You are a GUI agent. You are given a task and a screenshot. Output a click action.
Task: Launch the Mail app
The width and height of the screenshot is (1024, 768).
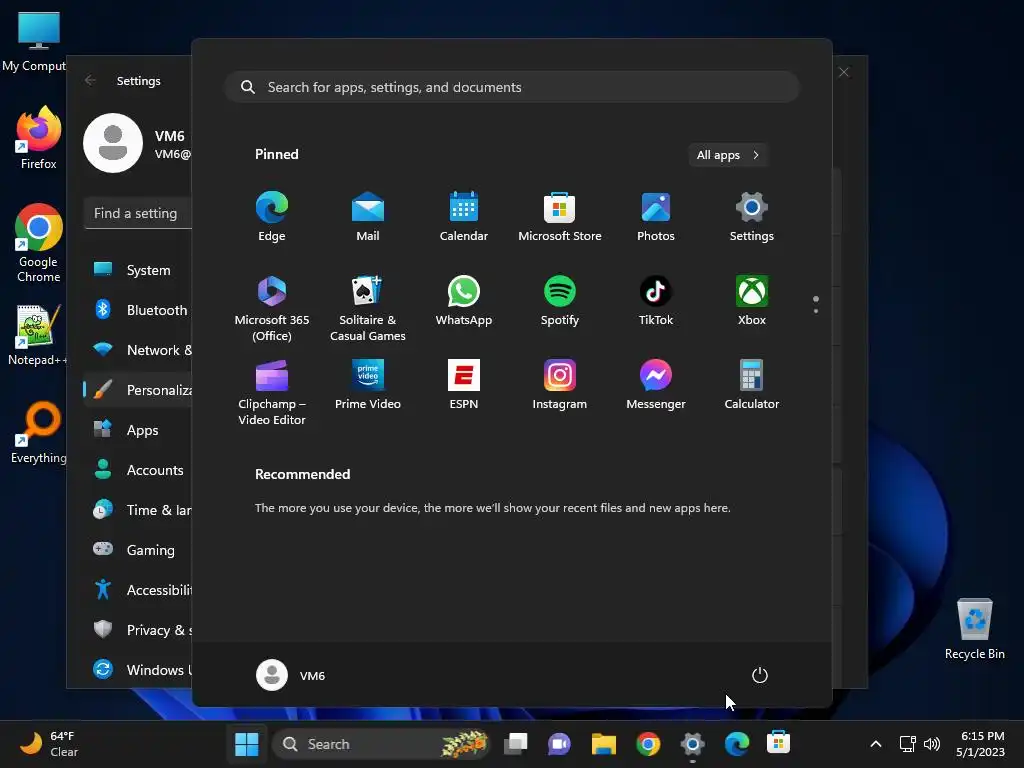pyautogui.click(x=368, y=216)
